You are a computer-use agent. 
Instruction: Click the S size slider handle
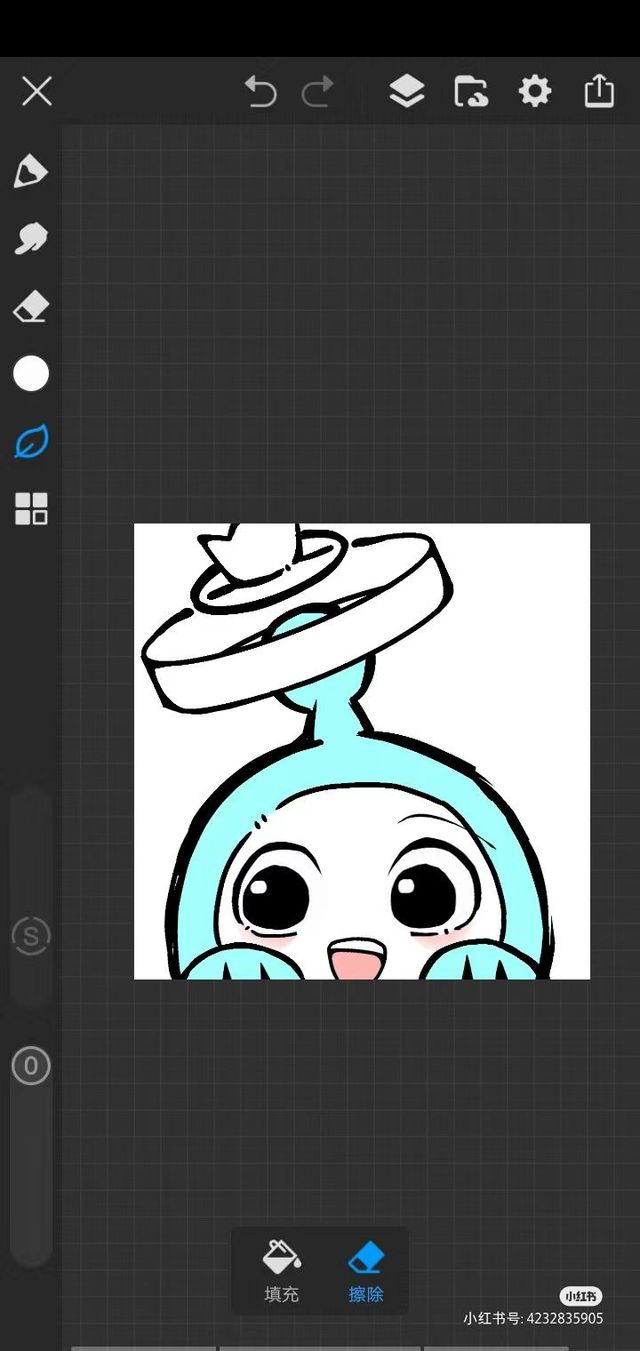(31, 936)
